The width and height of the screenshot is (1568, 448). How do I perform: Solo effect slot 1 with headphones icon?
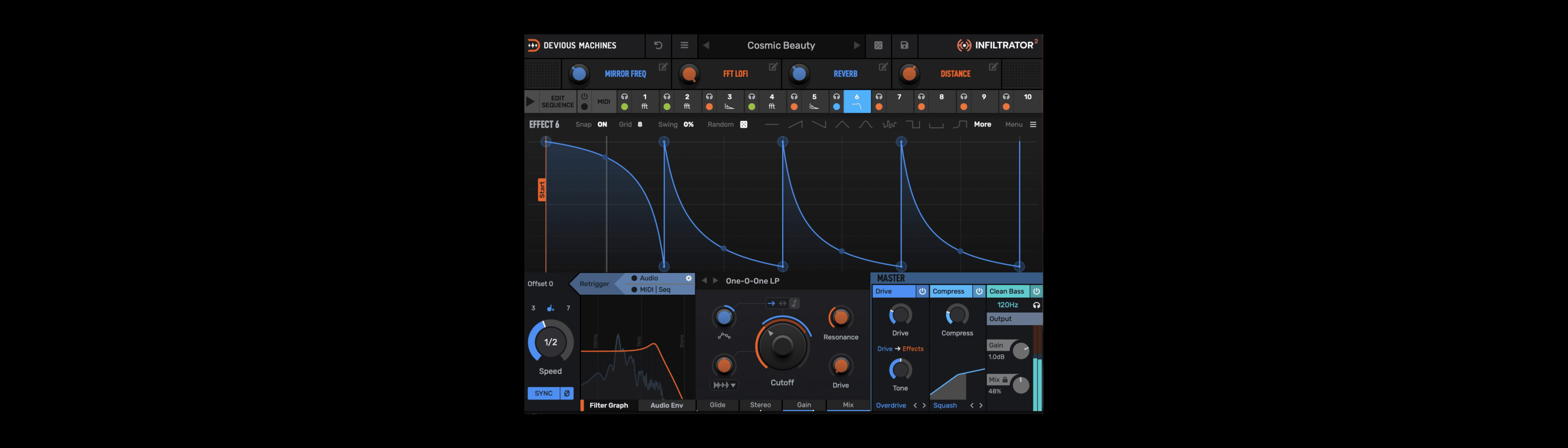[625, 97]
